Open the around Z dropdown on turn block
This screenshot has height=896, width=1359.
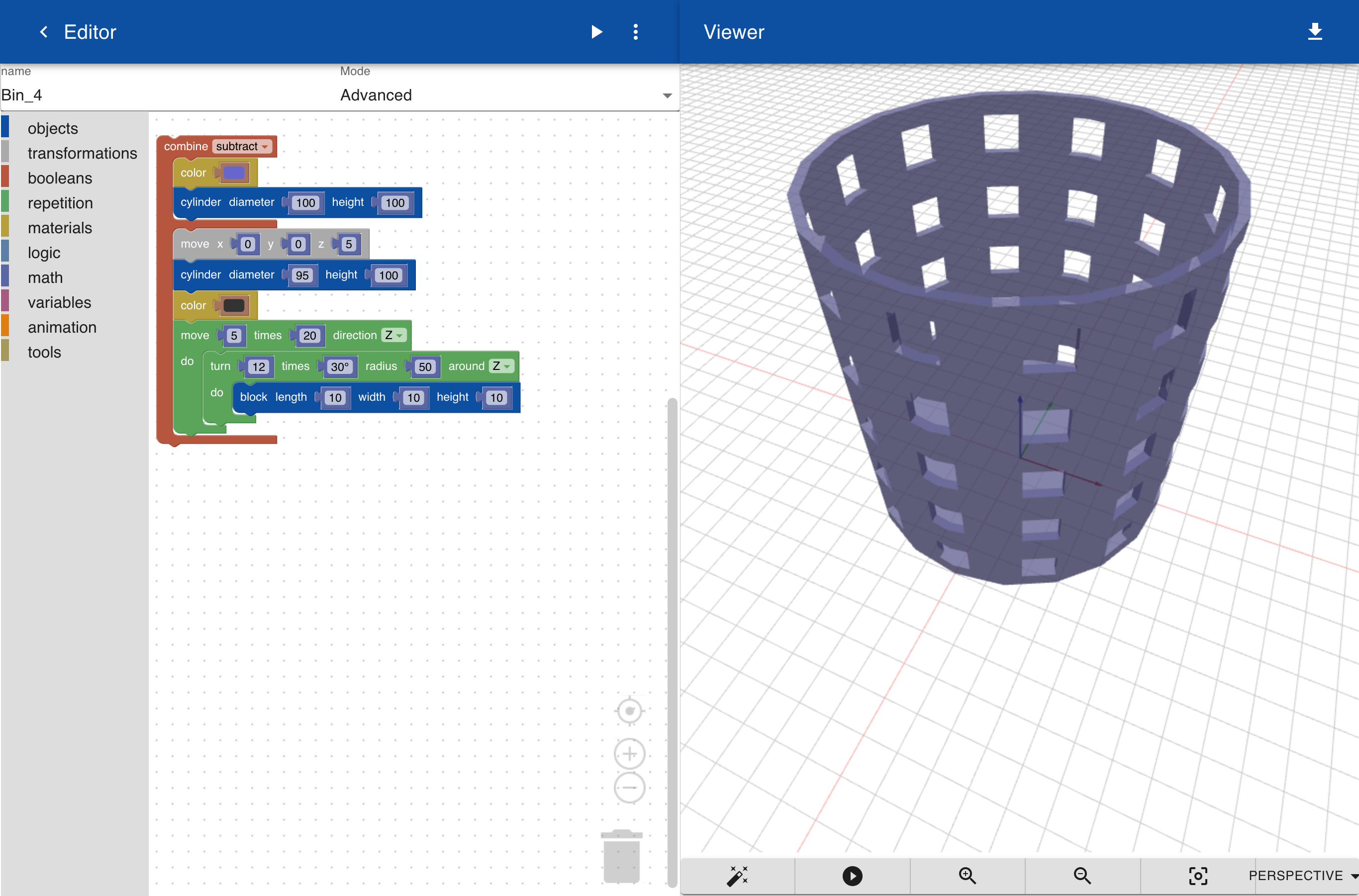501,366
